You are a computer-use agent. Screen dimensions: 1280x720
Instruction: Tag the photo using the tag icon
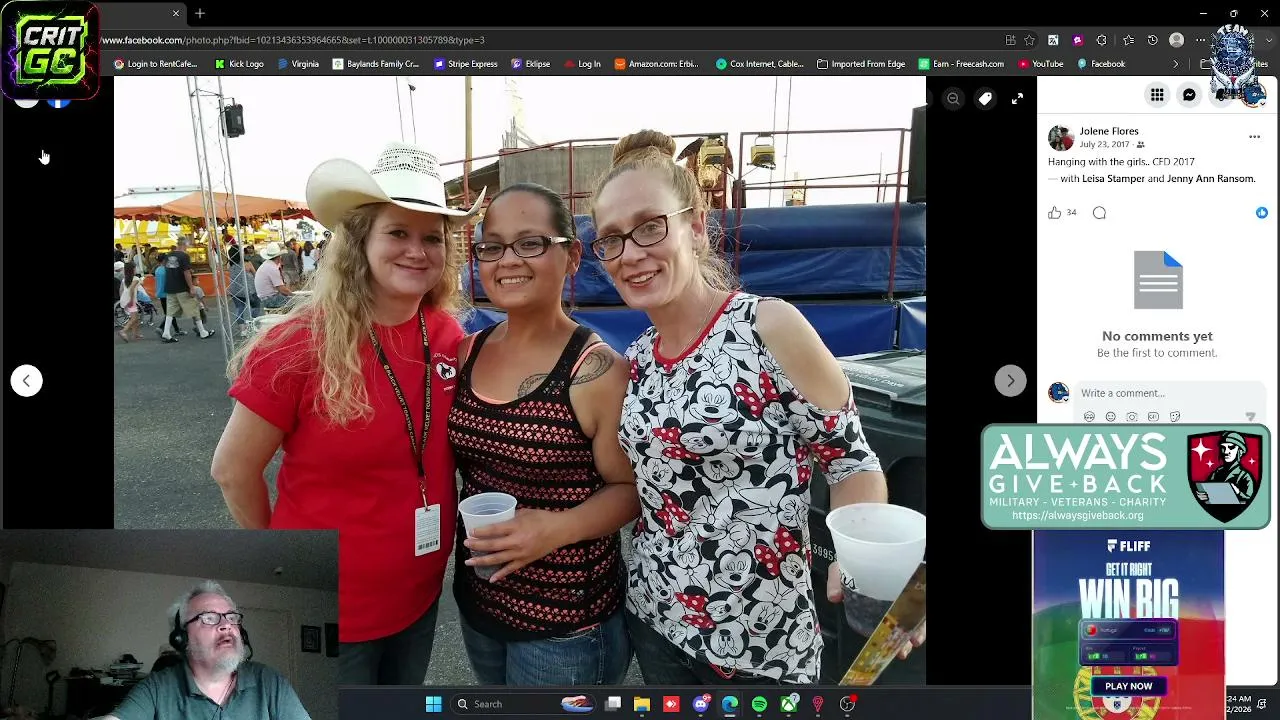point(985,98)
